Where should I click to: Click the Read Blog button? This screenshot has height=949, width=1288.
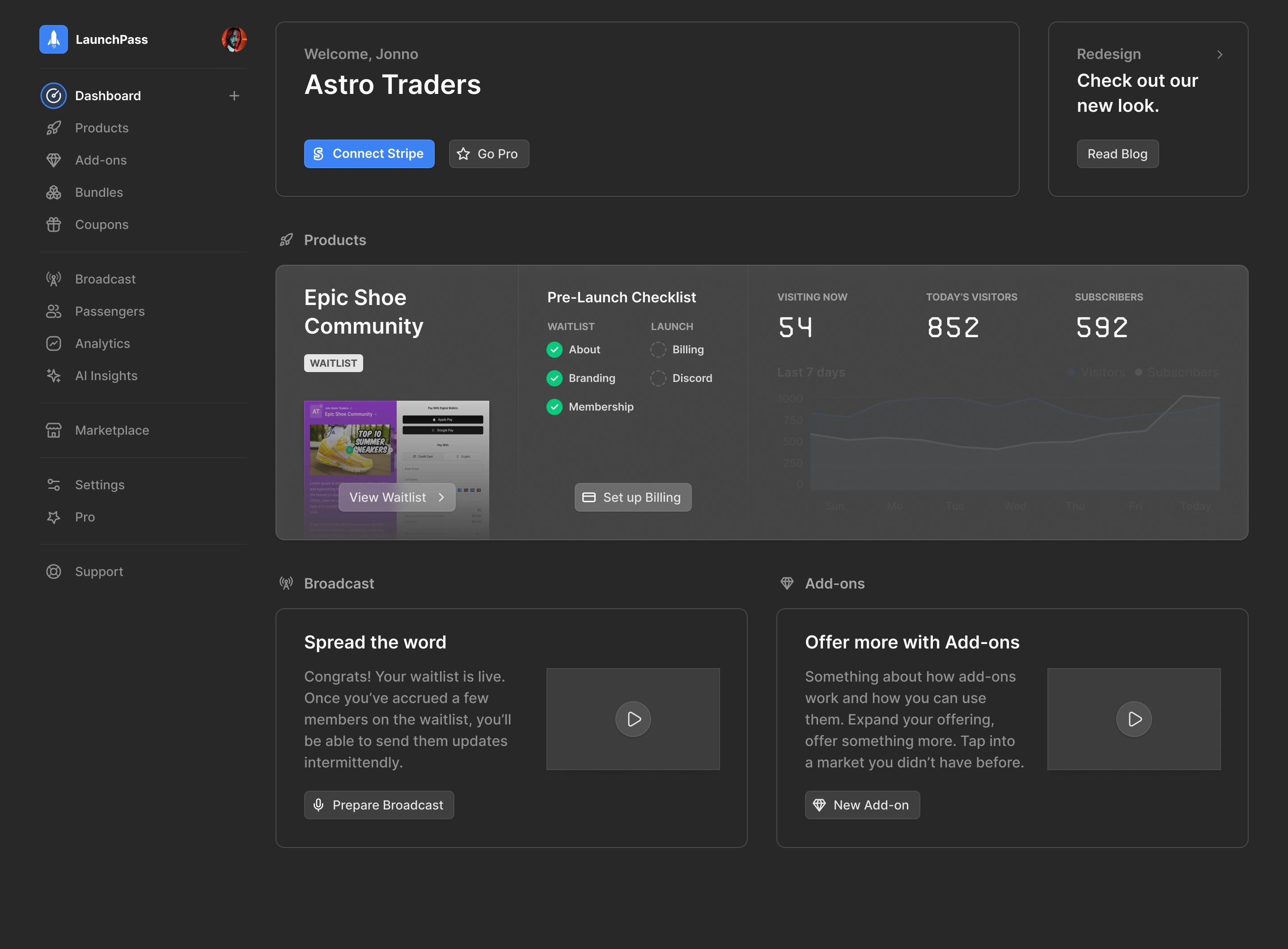point(1117,153)
